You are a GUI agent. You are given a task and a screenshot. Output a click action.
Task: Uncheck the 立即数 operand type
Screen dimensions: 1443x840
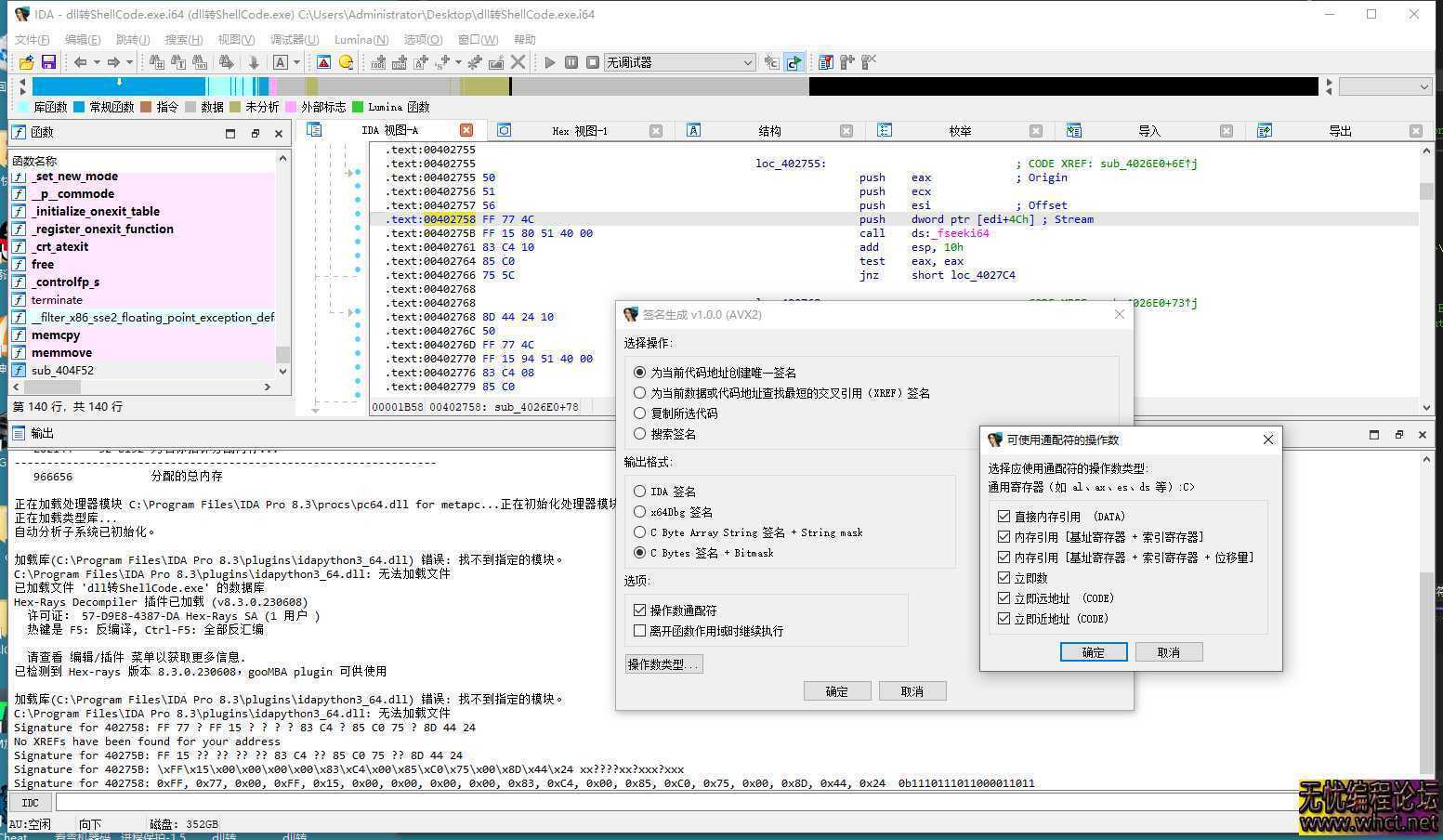1004,577
